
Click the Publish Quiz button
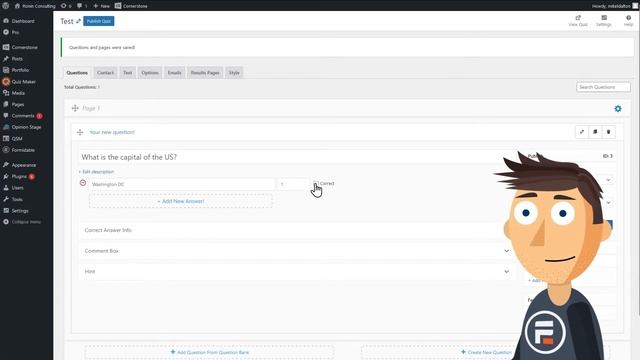(x=99, y=21)
